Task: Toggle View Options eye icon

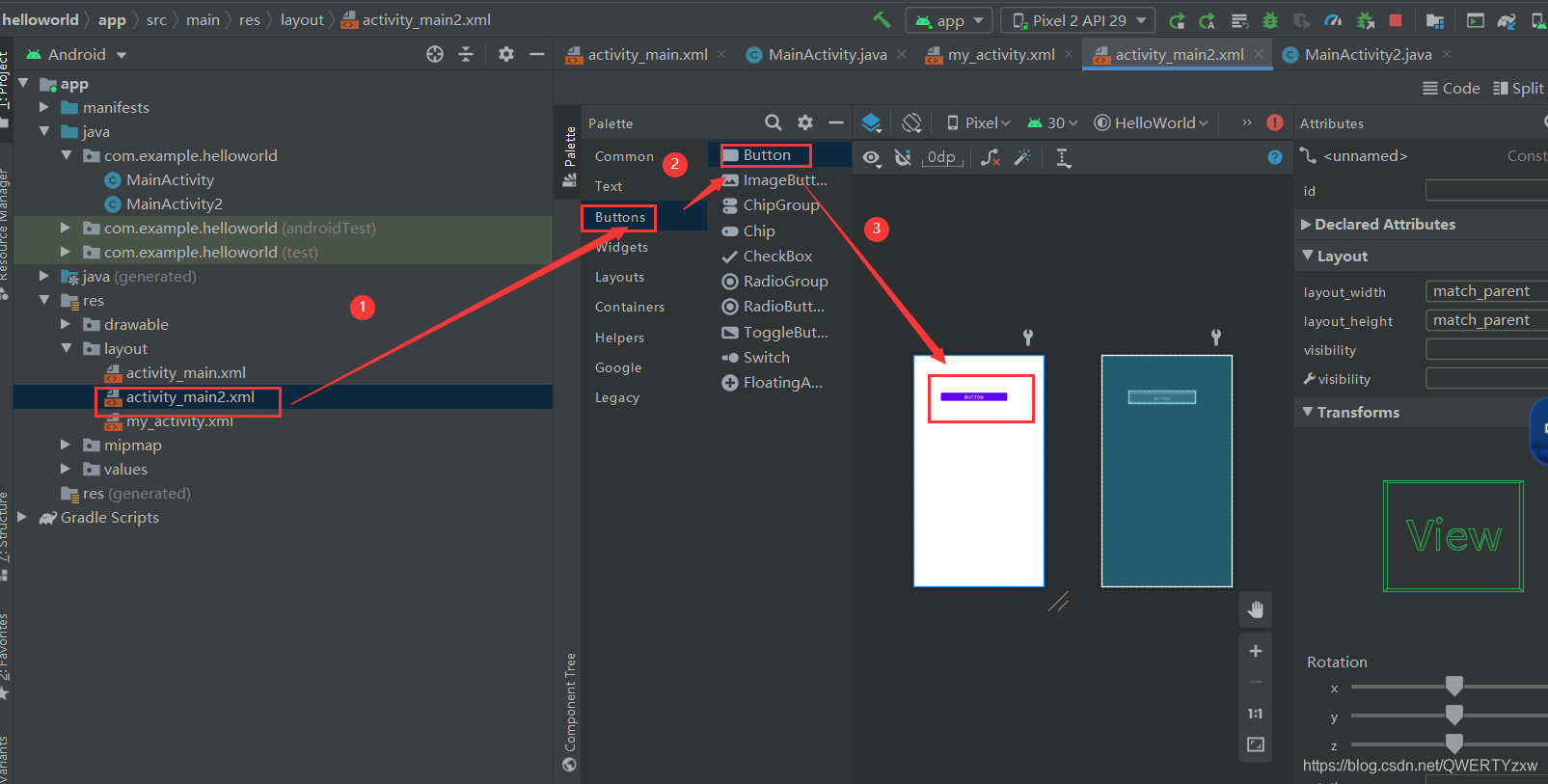Action: pyautogui.click(x=872, y=157)
